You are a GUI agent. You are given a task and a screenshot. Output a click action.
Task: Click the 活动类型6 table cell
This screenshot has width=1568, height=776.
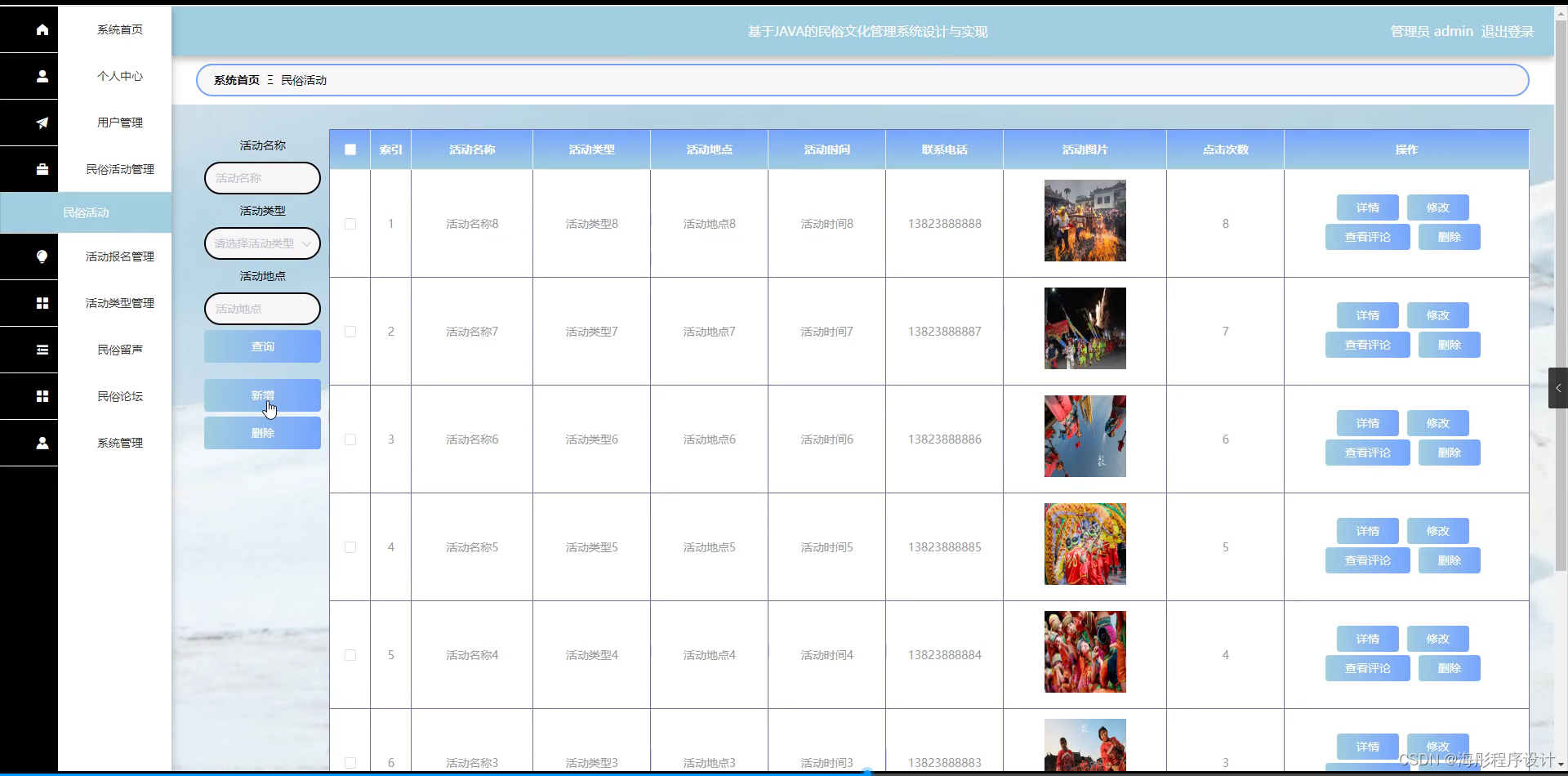tap(592, 439)
